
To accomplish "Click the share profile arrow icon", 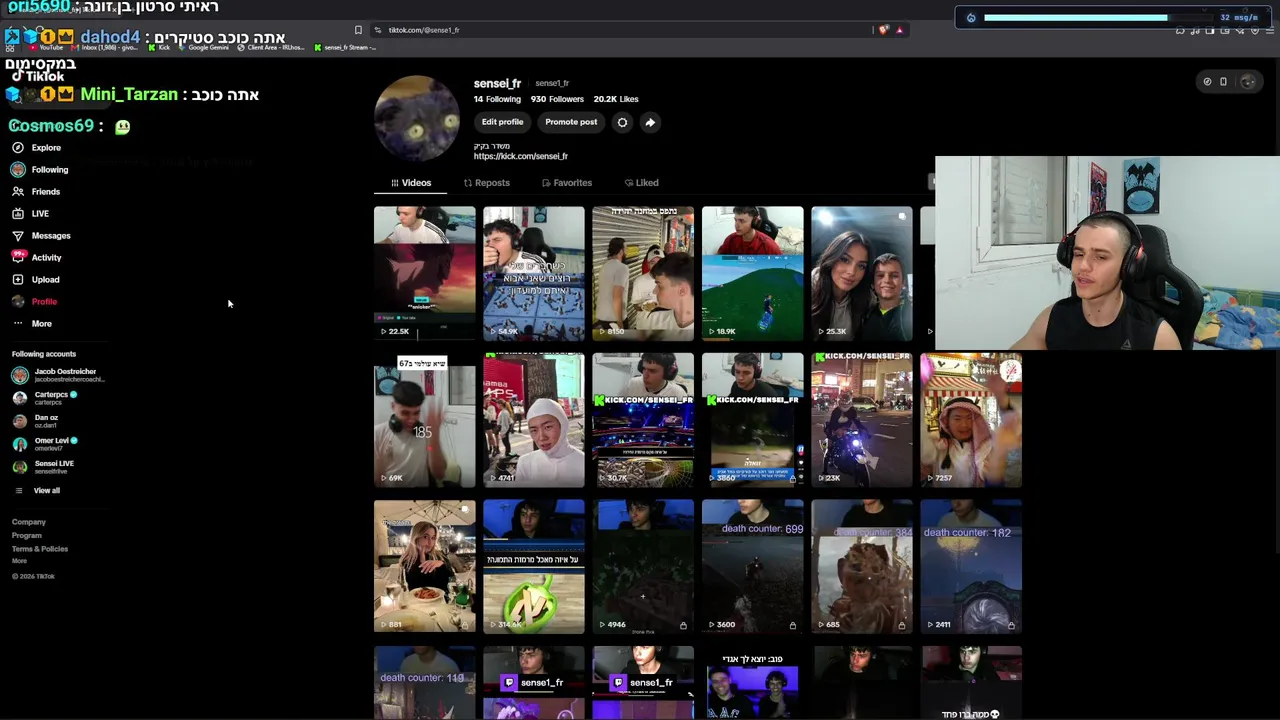I will pos(650,122).
